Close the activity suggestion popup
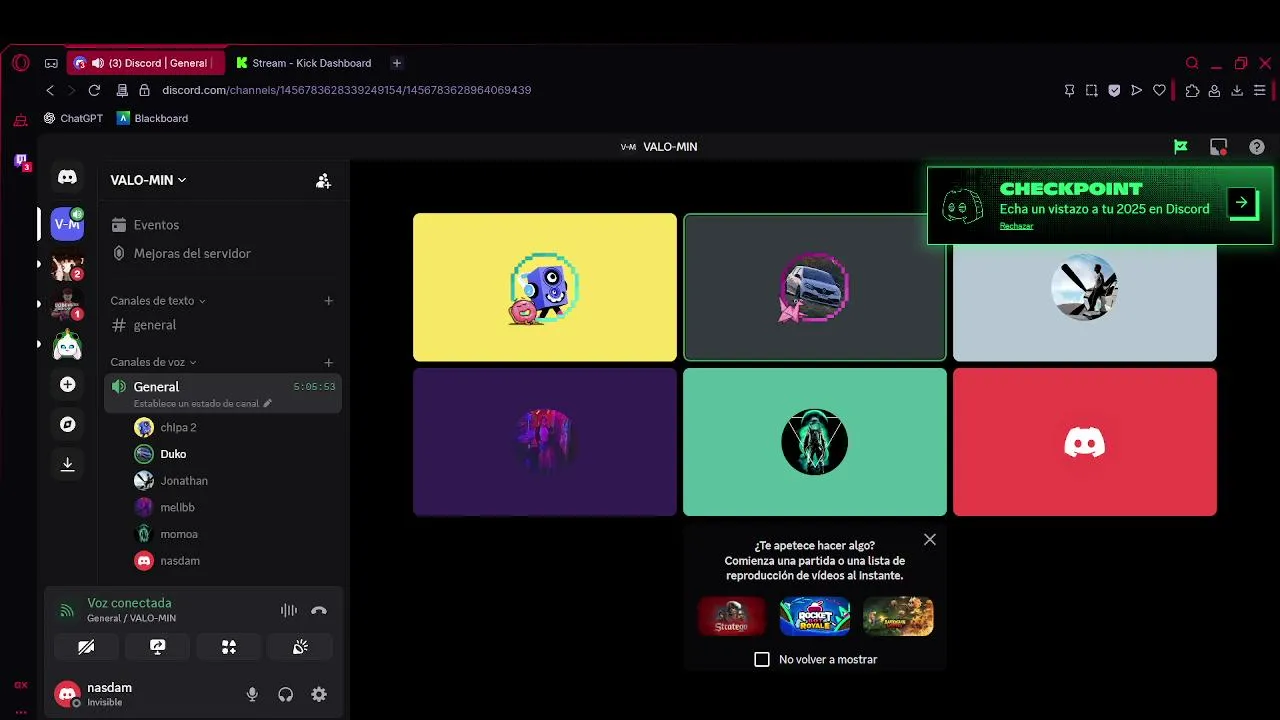Screen dimensions: 1280x720 click(930, 539)
